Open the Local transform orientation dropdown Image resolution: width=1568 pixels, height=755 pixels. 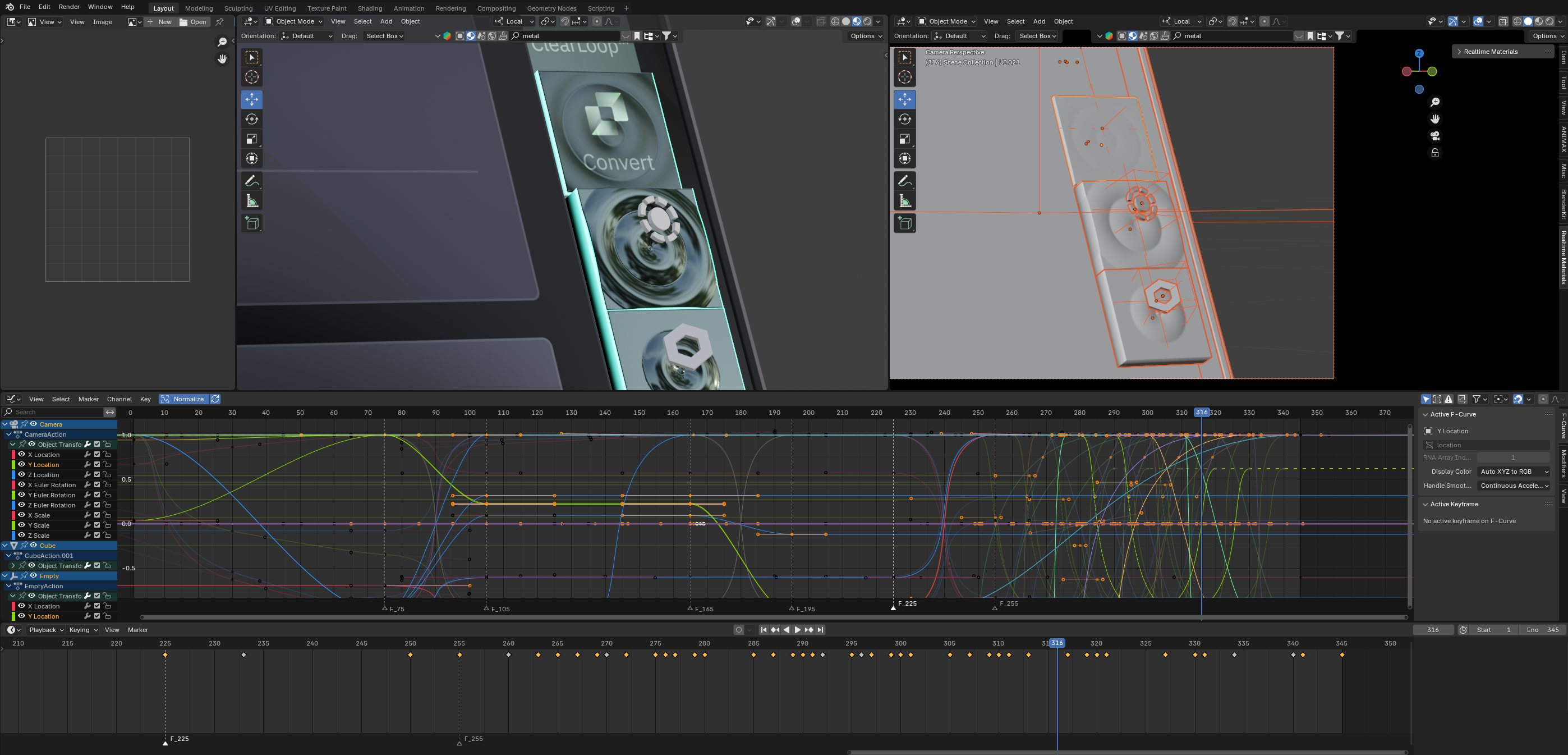coord(514,21)
